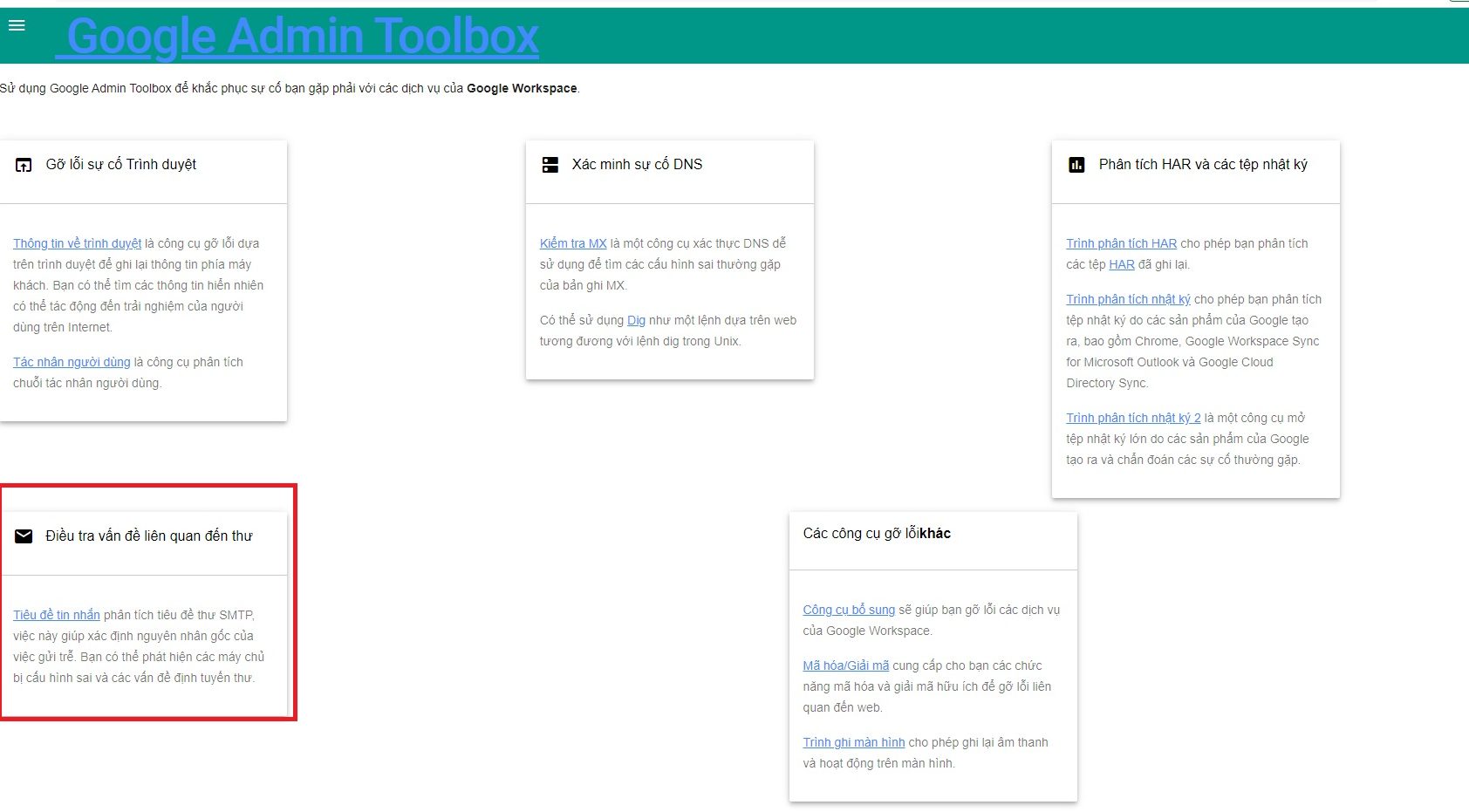Open the Trình ghi màn hình link

[x=854, y=742]
